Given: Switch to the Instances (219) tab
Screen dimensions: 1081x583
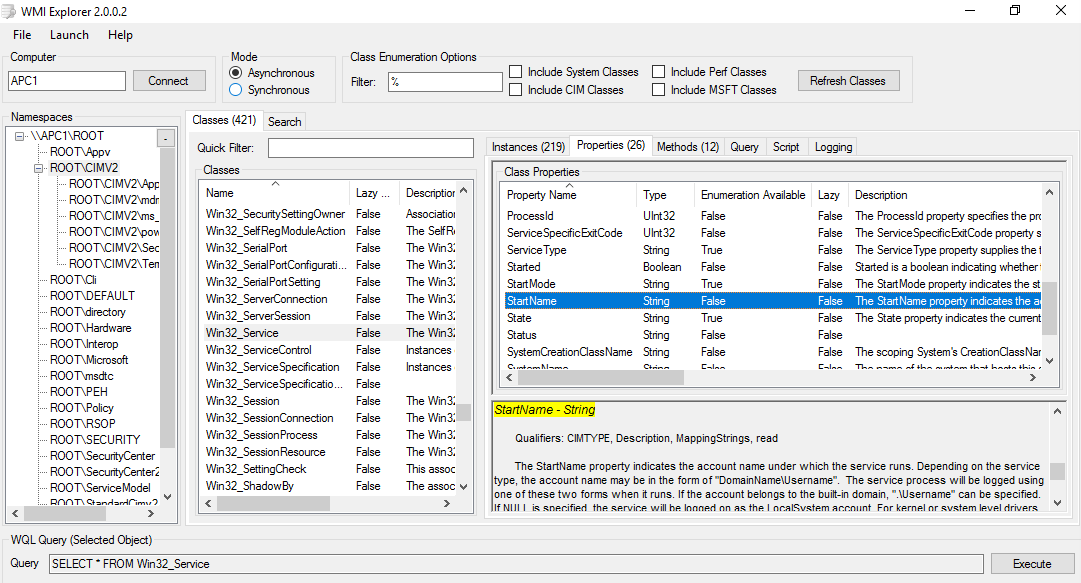Looking at the screenshot, I should [x=528, y=147].
